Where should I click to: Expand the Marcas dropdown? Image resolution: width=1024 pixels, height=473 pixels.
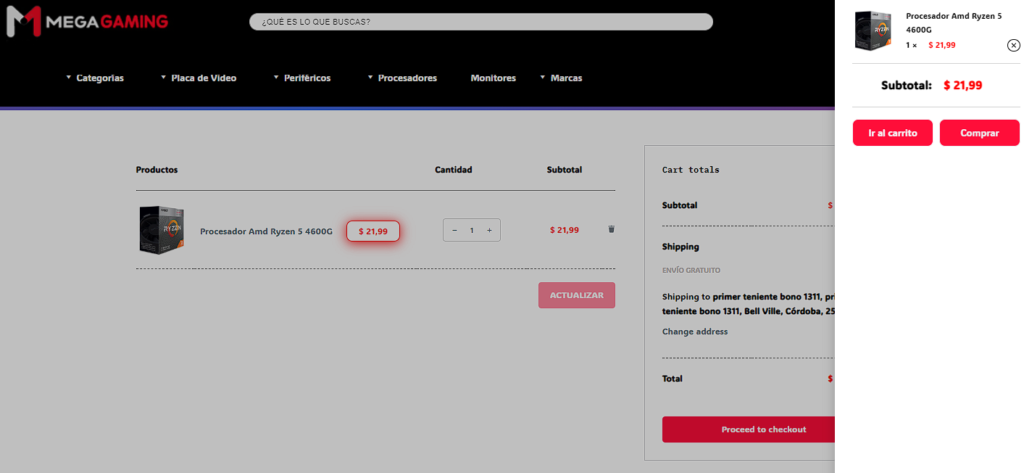tap(561, 78)
